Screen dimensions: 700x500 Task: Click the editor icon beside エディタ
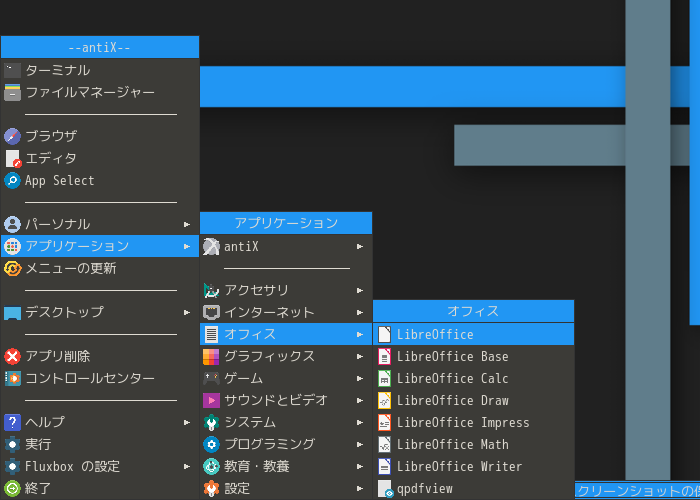[13, 158]
